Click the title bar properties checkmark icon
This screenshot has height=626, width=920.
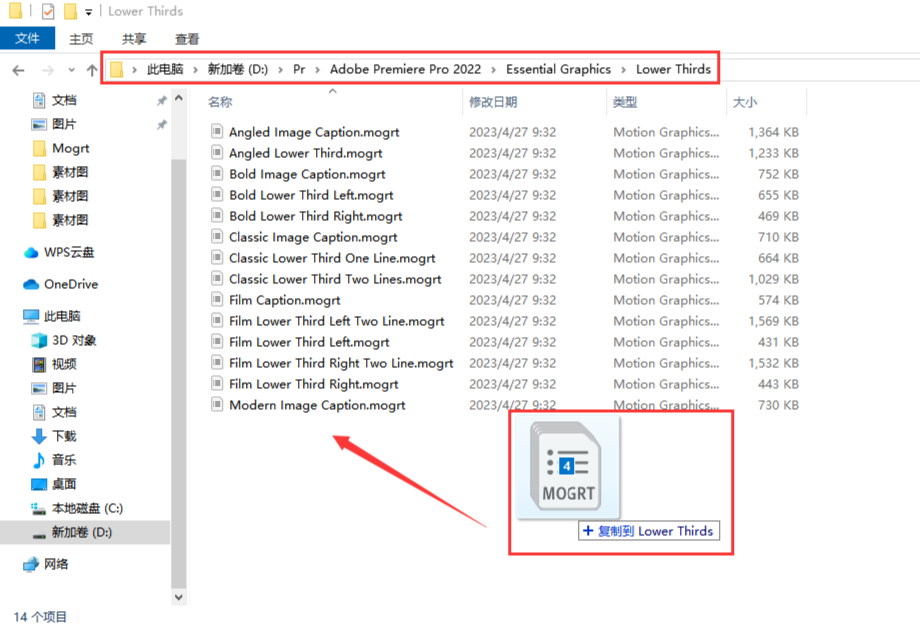(48, 11)
